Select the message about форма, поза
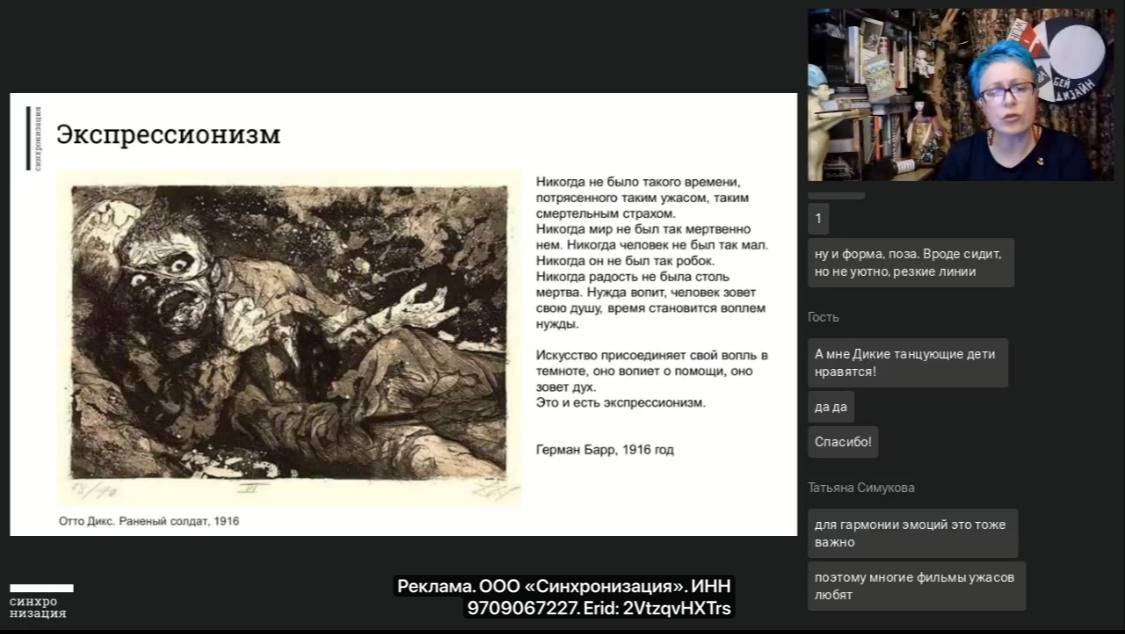Screen dimensions: 1125x634 point(910,262)
